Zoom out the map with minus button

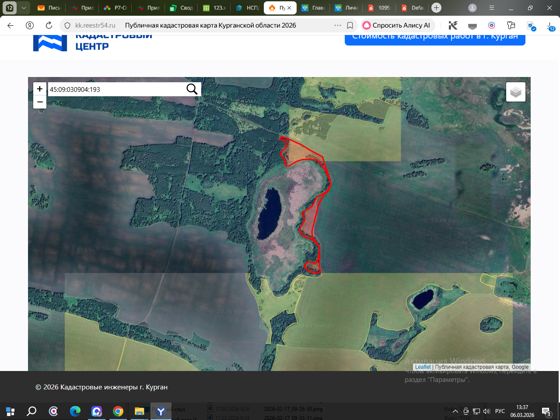coord(40,102)
